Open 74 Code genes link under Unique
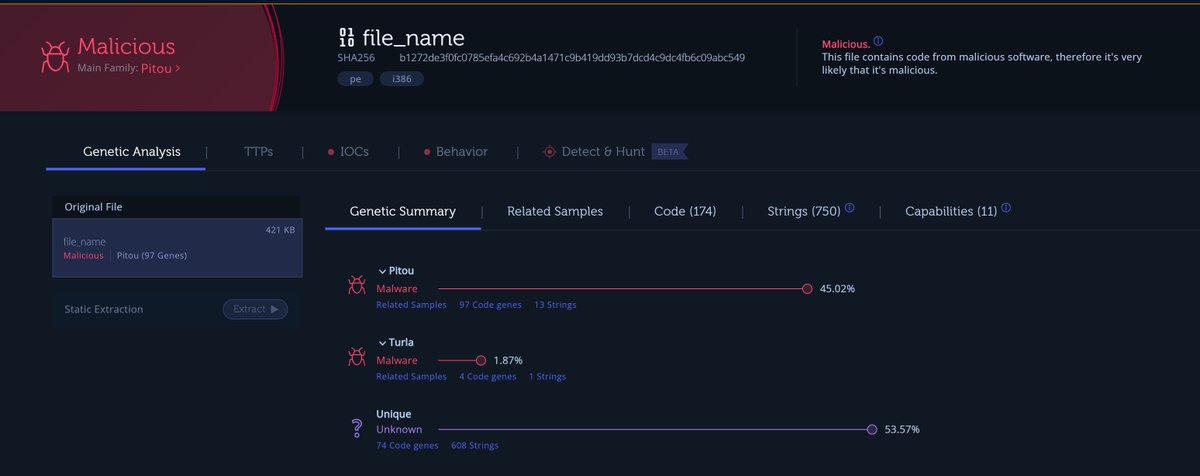Image resolution: width=1200 pixels, height=476 pixels. [407, 445]
